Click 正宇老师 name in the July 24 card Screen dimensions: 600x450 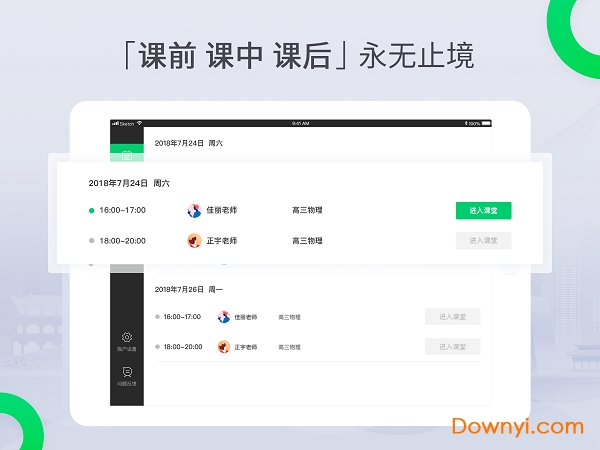221,241
